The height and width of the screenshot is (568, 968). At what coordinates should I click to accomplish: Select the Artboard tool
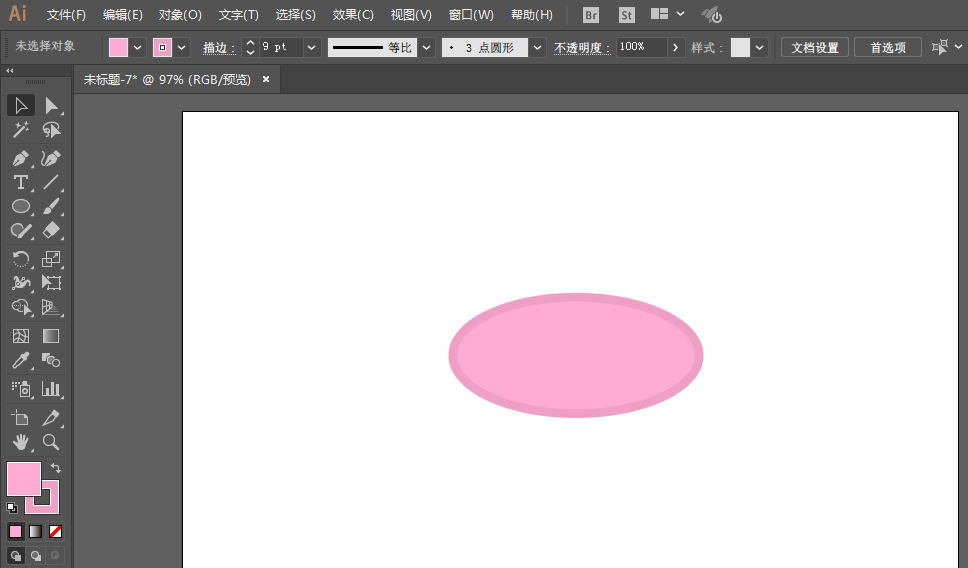point(20,418)
